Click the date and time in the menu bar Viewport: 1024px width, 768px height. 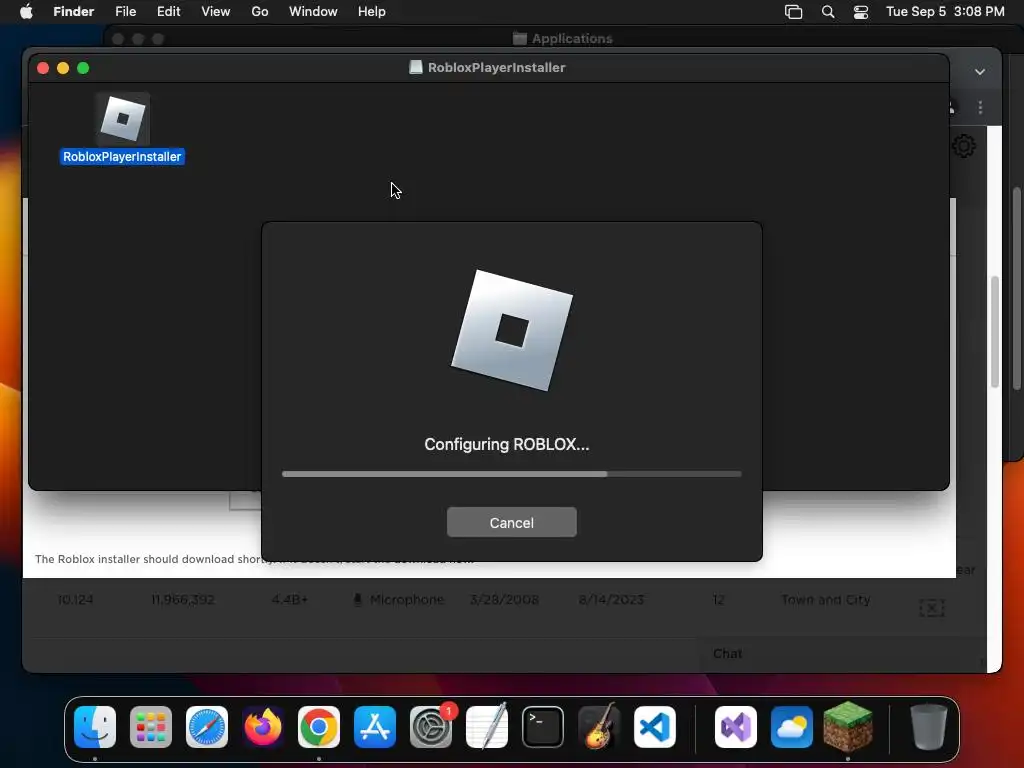point(945,12)
